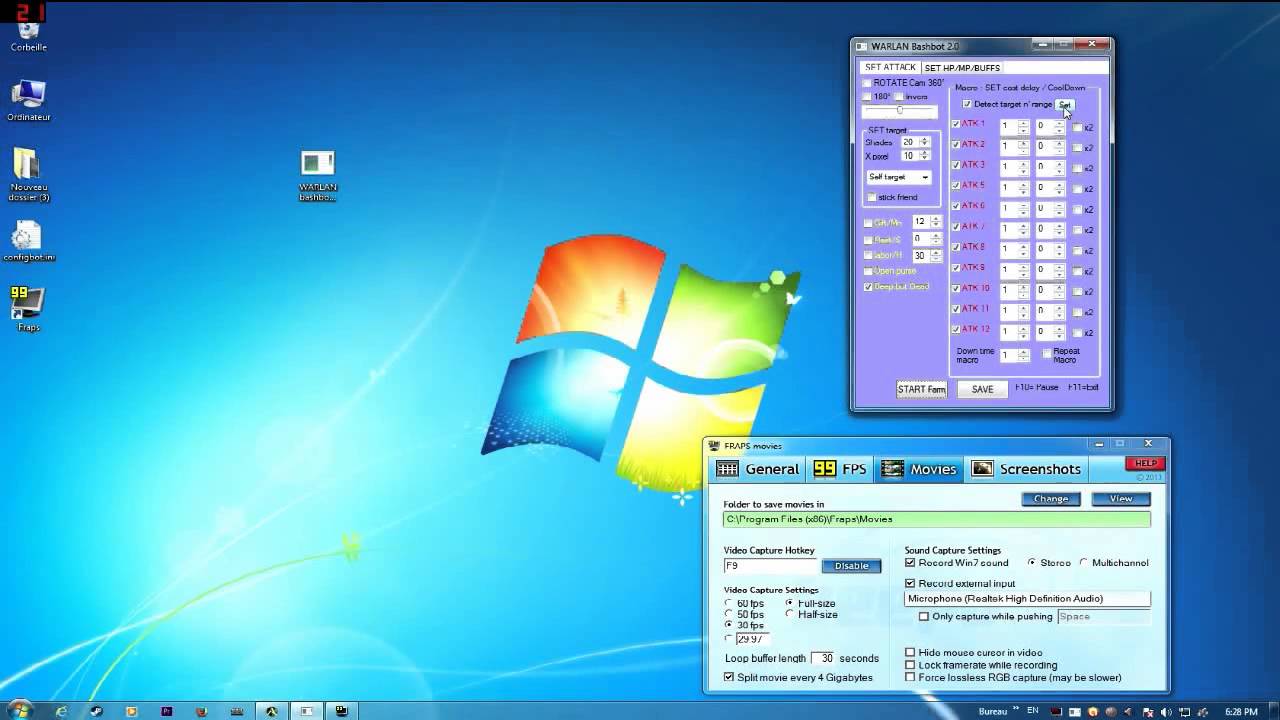1280x720 pixels.
Task: Click the Loop buffer length field
Action: 824,658
